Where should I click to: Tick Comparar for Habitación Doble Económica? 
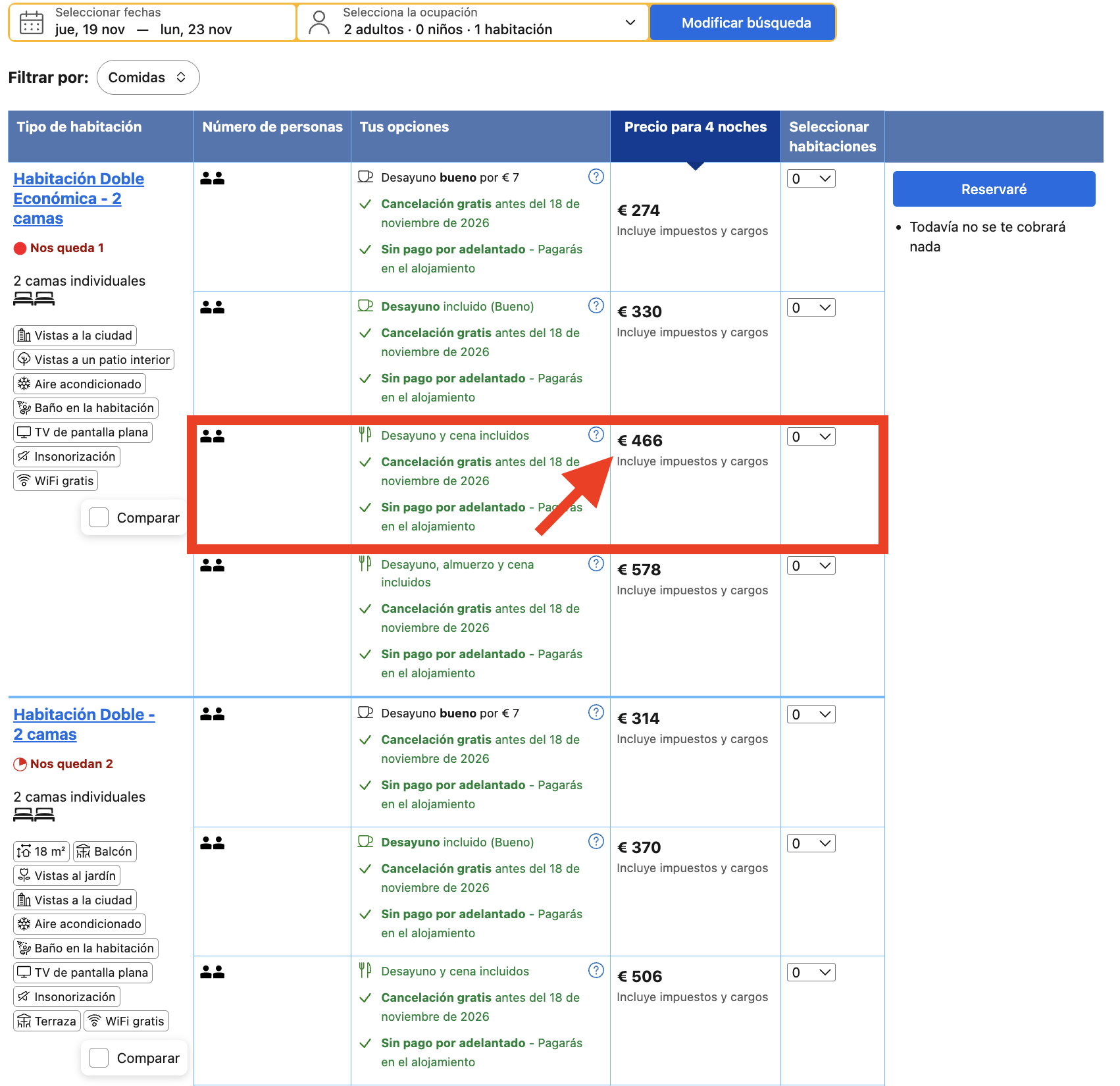(99, 517)
